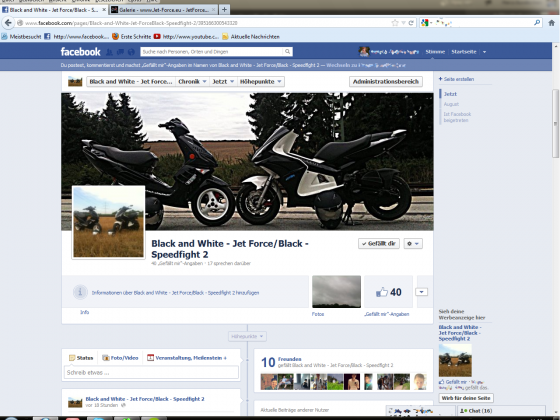Click the first friend avatar in Freunden box
This screenshot has width=560, height=420.
click(x=269, y=381)
